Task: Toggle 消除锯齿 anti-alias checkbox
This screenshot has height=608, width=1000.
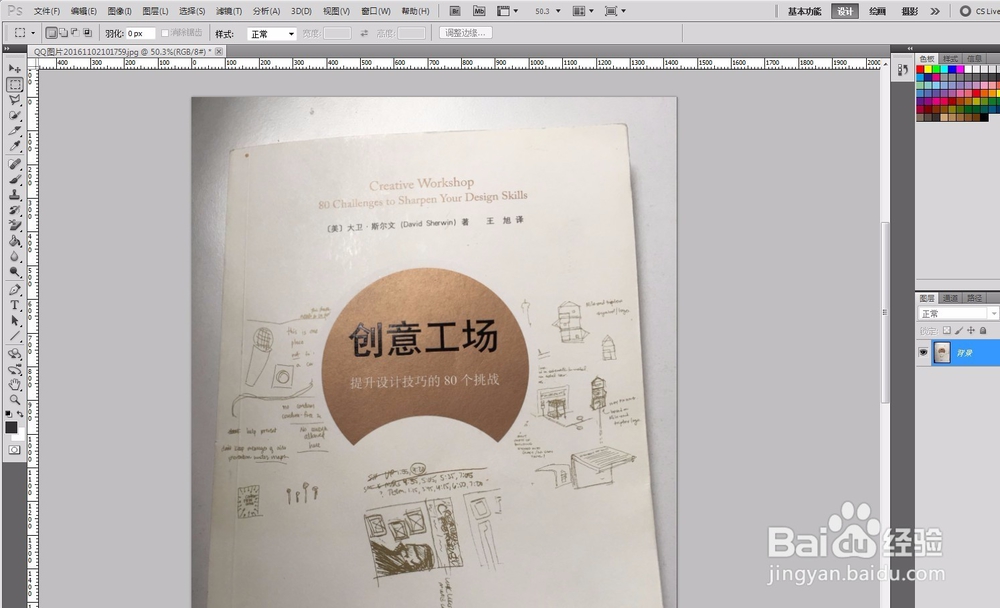Action: (x=165, y=33)
